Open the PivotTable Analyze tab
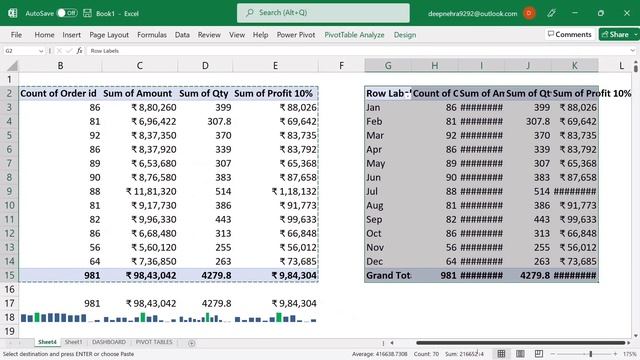 point(354,35)
